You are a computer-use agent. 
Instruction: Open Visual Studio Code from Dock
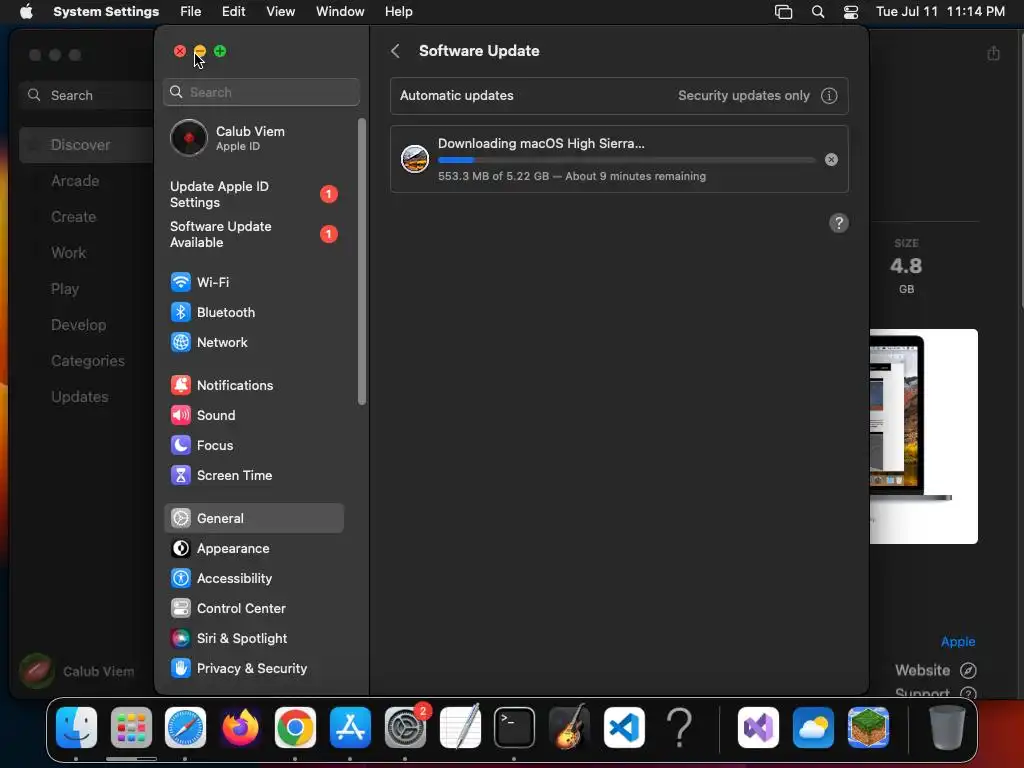pyautogui.click(x=624, y=728)
